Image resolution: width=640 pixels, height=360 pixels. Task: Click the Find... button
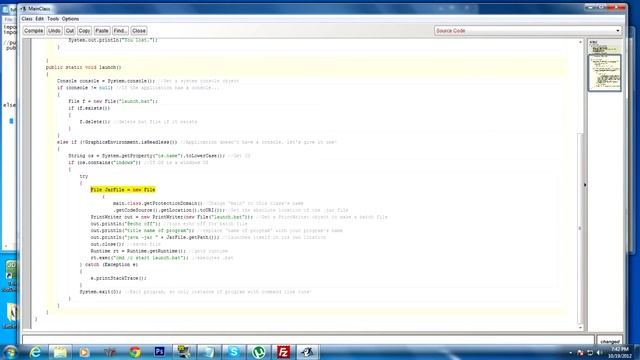click(x=120, y=31)
